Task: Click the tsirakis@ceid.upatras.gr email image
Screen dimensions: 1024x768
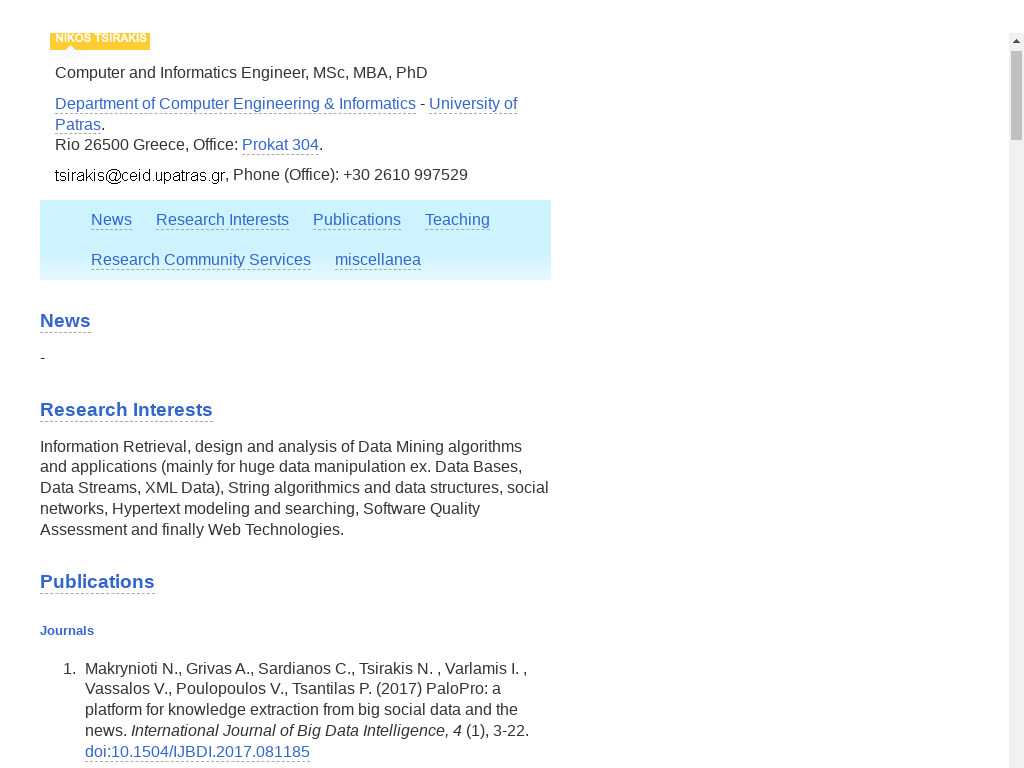Action: coord(140,176)
